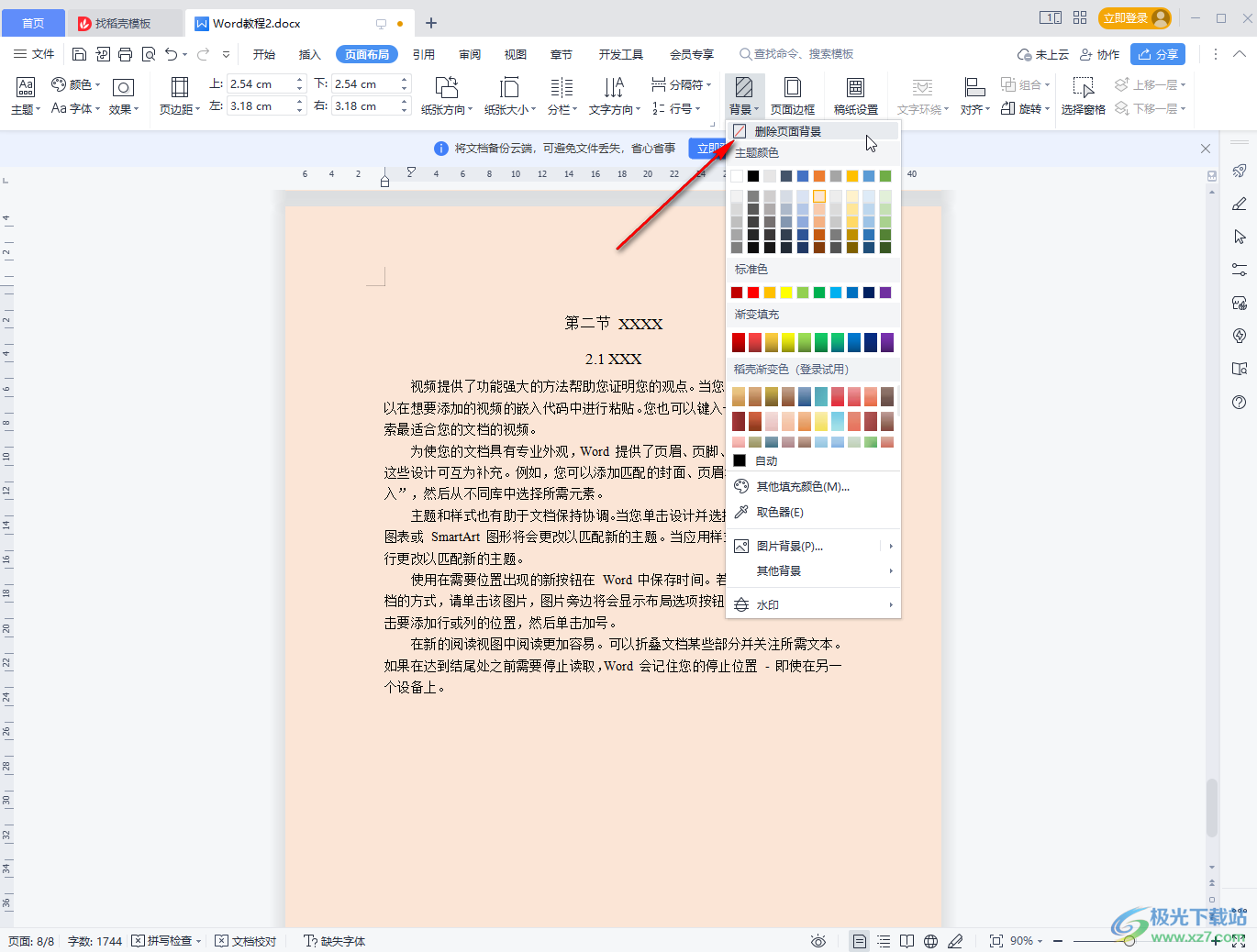Open the 文件 file menu

tap(34, 54)
